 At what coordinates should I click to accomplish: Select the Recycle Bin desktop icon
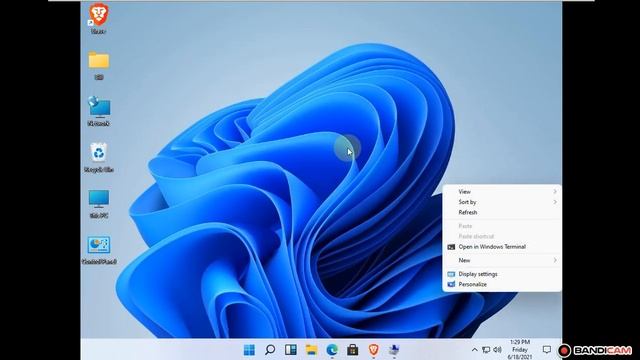pos(98,158)
